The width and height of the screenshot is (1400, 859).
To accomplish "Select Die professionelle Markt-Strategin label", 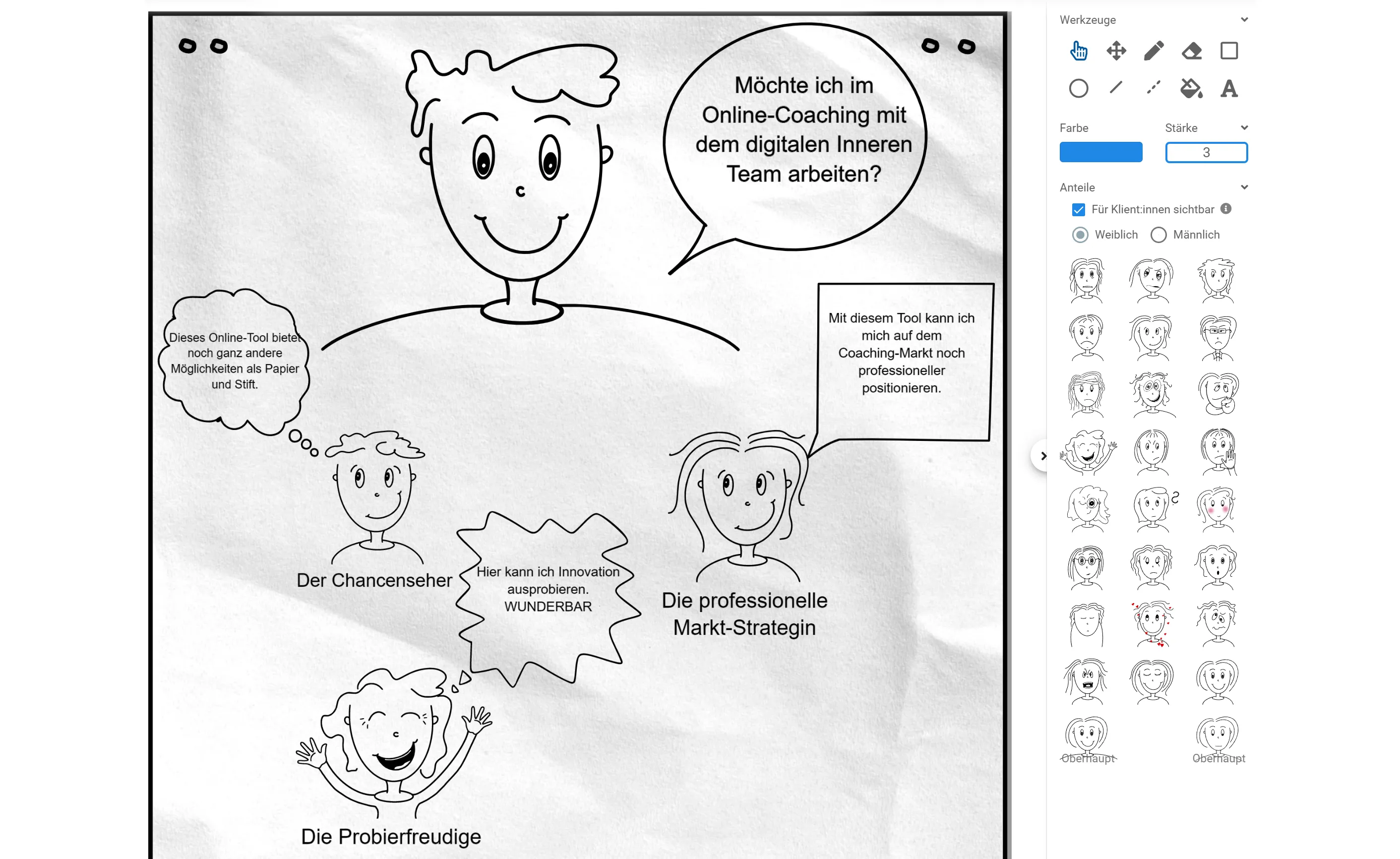I will (x=744, y=614).
